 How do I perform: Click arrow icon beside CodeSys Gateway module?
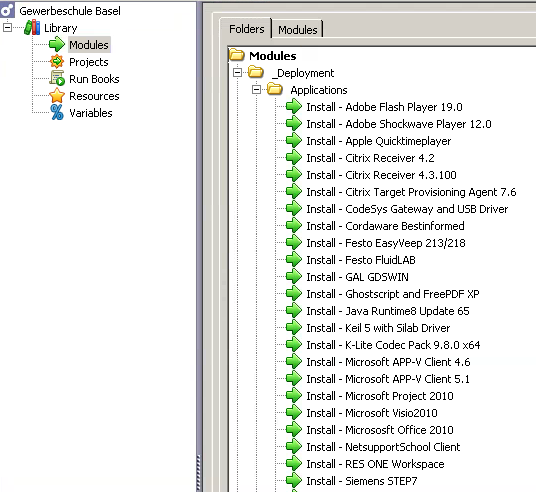coord(294,209)
